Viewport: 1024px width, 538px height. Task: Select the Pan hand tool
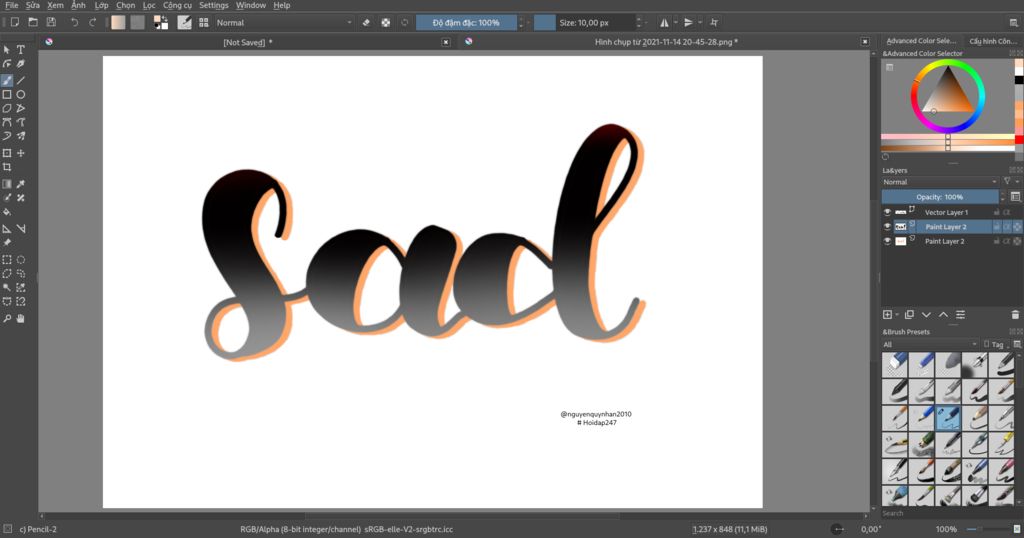[x=21, y=319]
